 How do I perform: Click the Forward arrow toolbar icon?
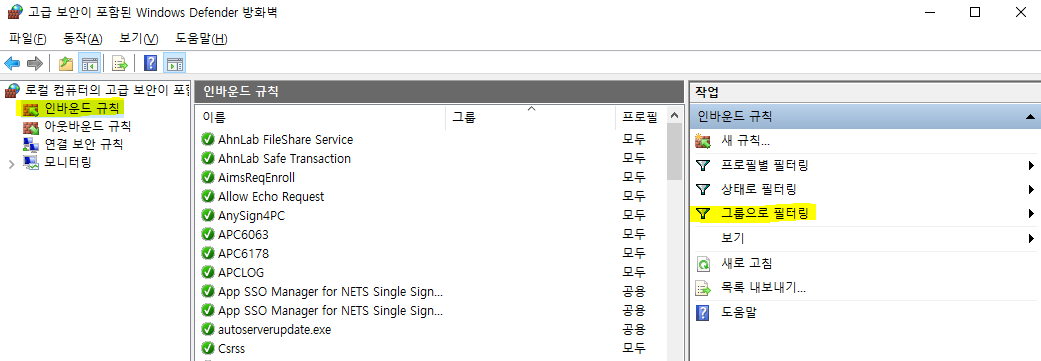coord(35,64)
